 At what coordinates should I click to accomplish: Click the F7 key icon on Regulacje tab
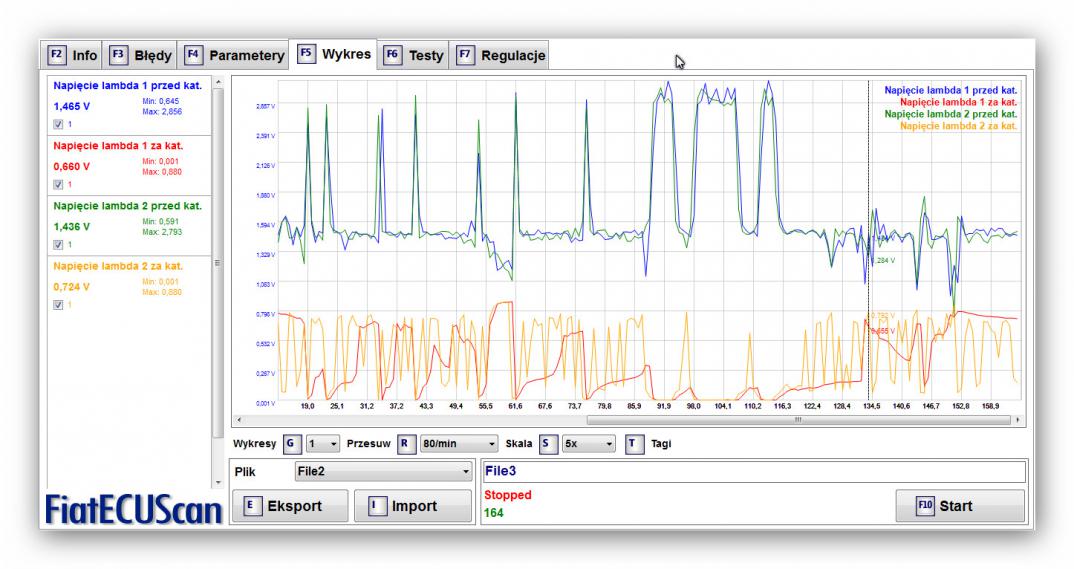(465, 55)
